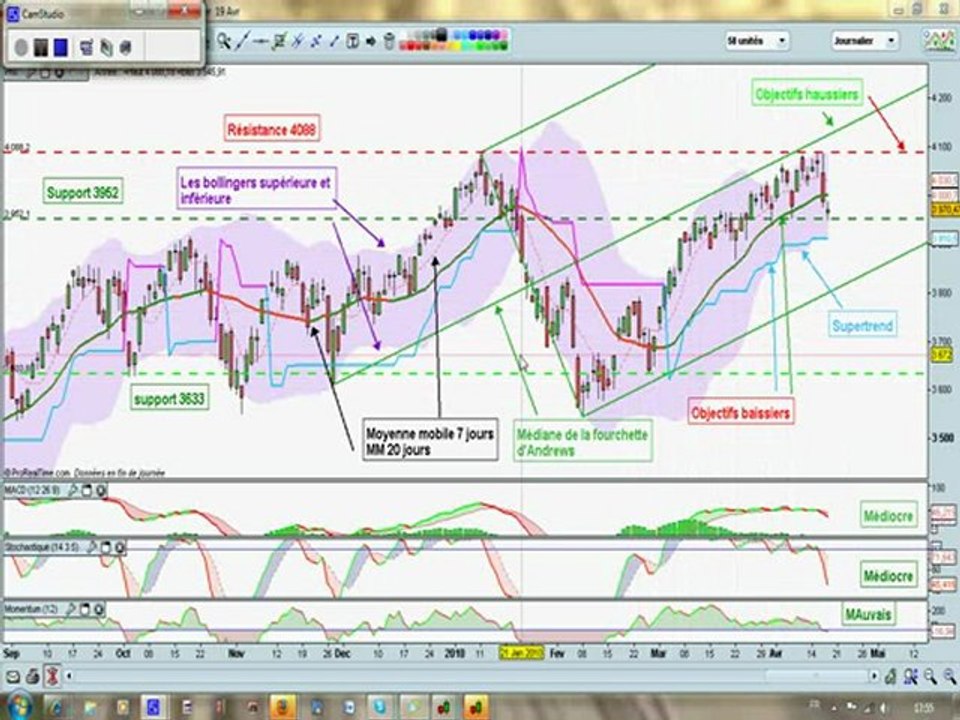The width and height of the screenshot is (960, 720).
Task: Click the chart icon right of Journalier dropdown
Action: coord(939,40)
